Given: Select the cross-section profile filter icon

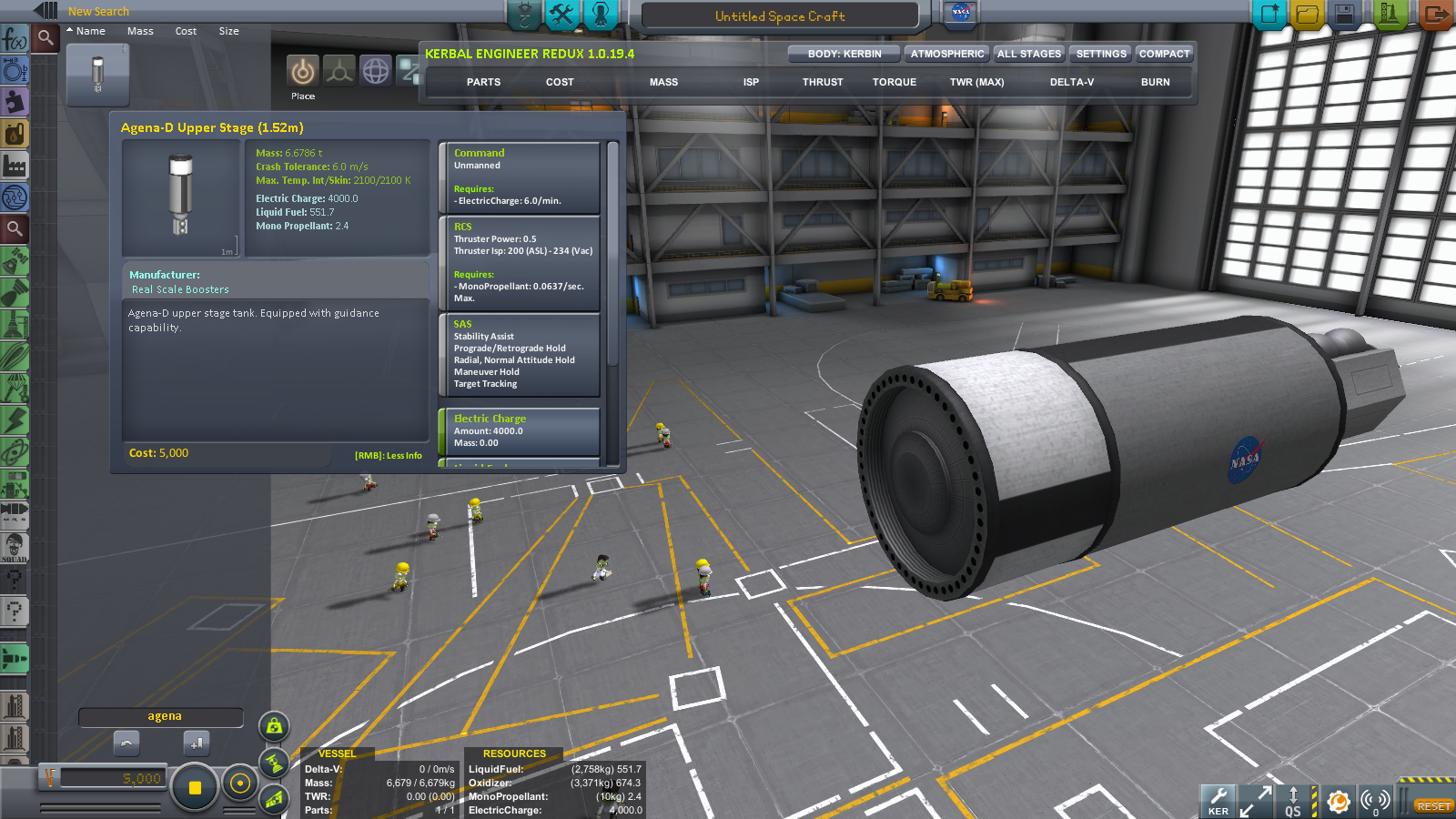Looking at the screenshot, I should [15, 71].
